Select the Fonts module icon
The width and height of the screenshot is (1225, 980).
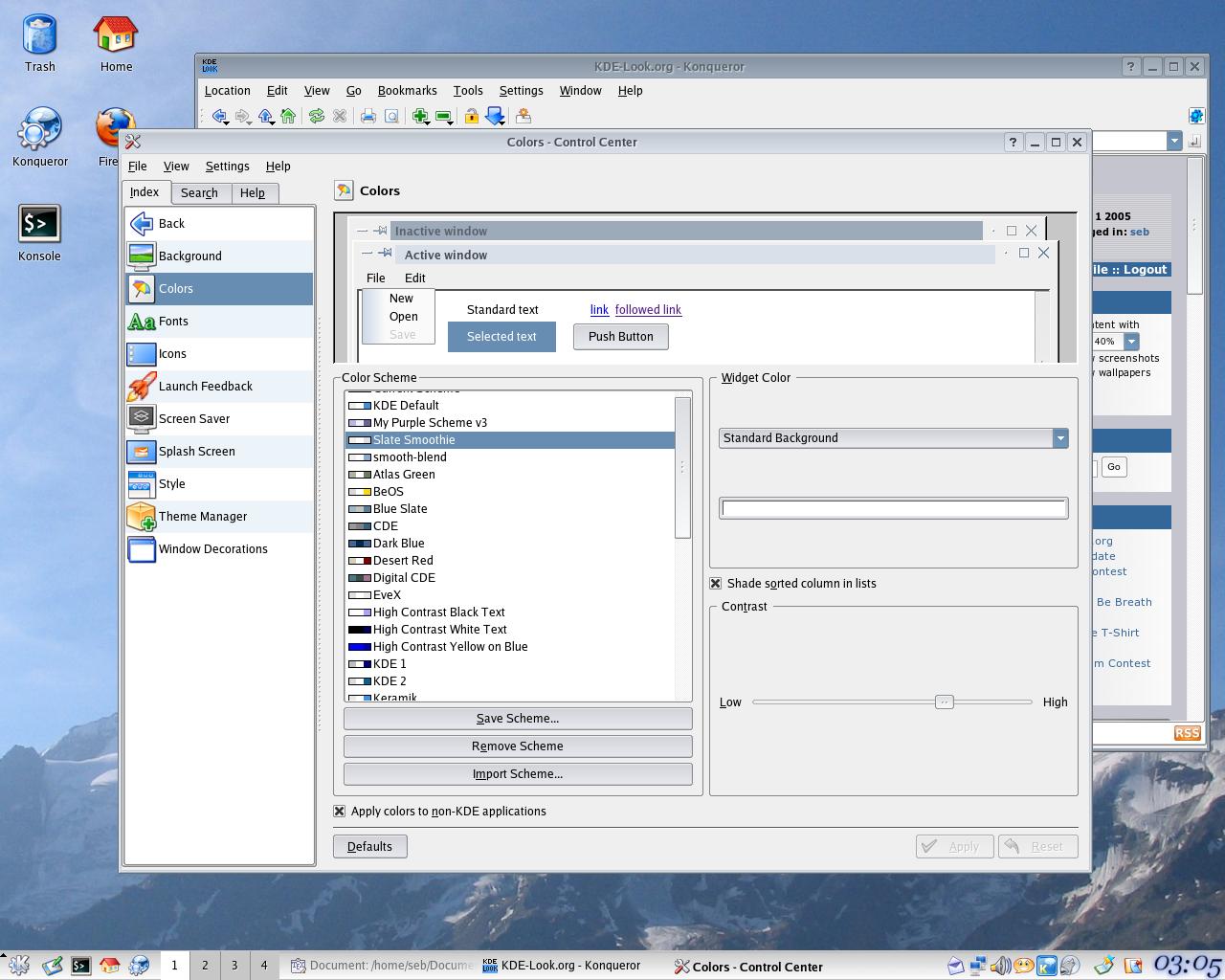142,322
